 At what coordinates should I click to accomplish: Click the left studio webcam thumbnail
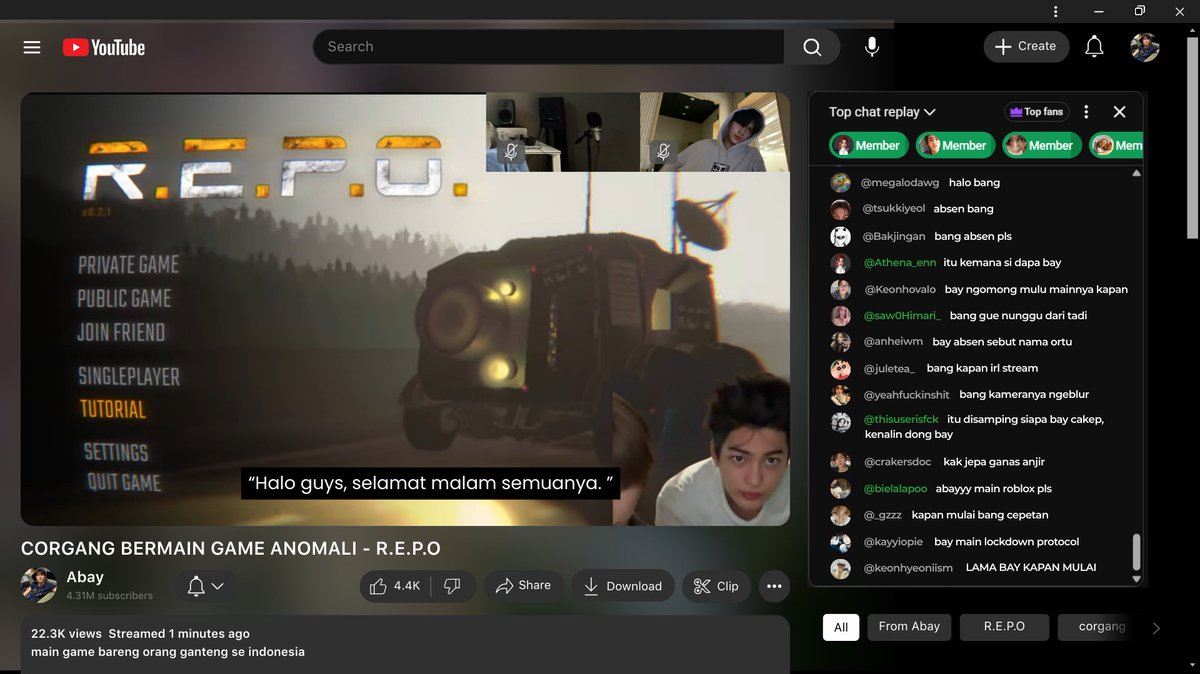pos(563,132)
